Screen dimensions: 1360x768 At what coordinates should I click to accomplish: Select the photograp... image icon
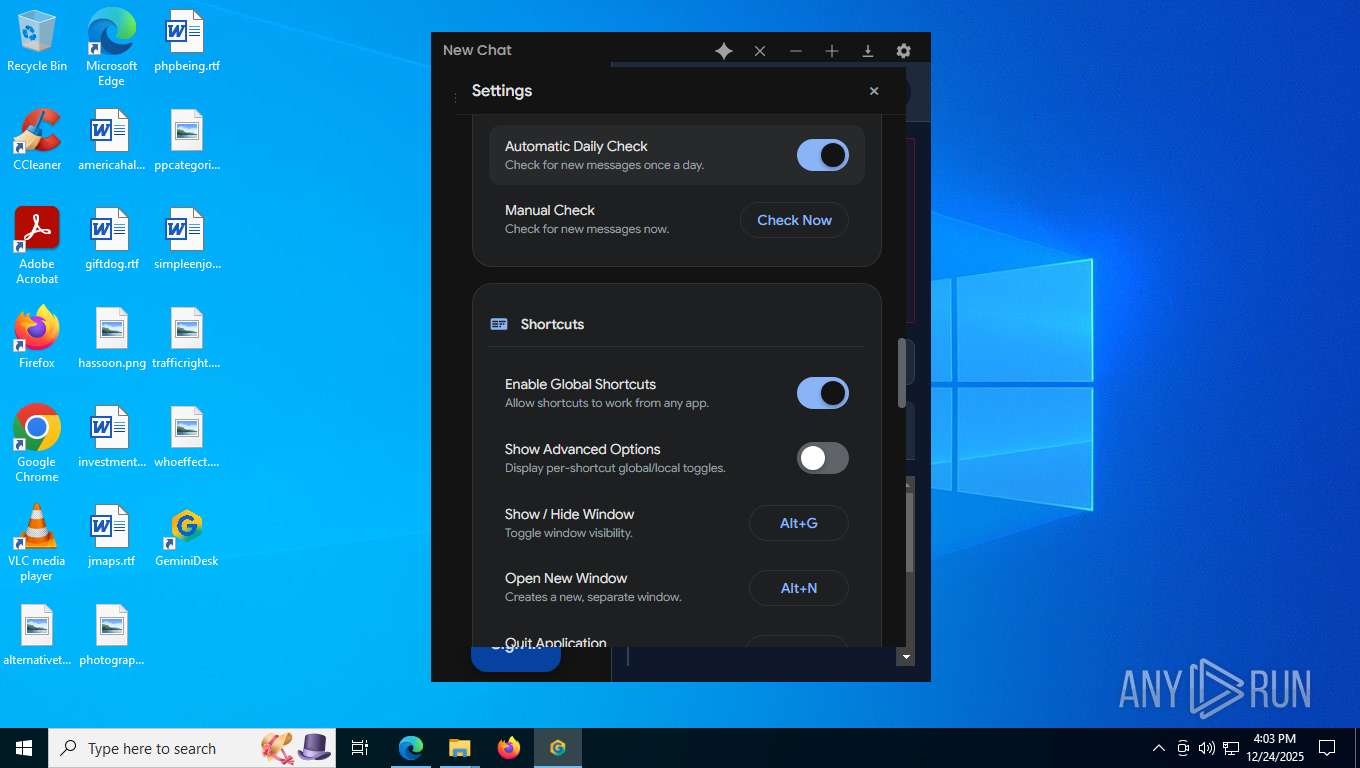[x=111, y=636]
